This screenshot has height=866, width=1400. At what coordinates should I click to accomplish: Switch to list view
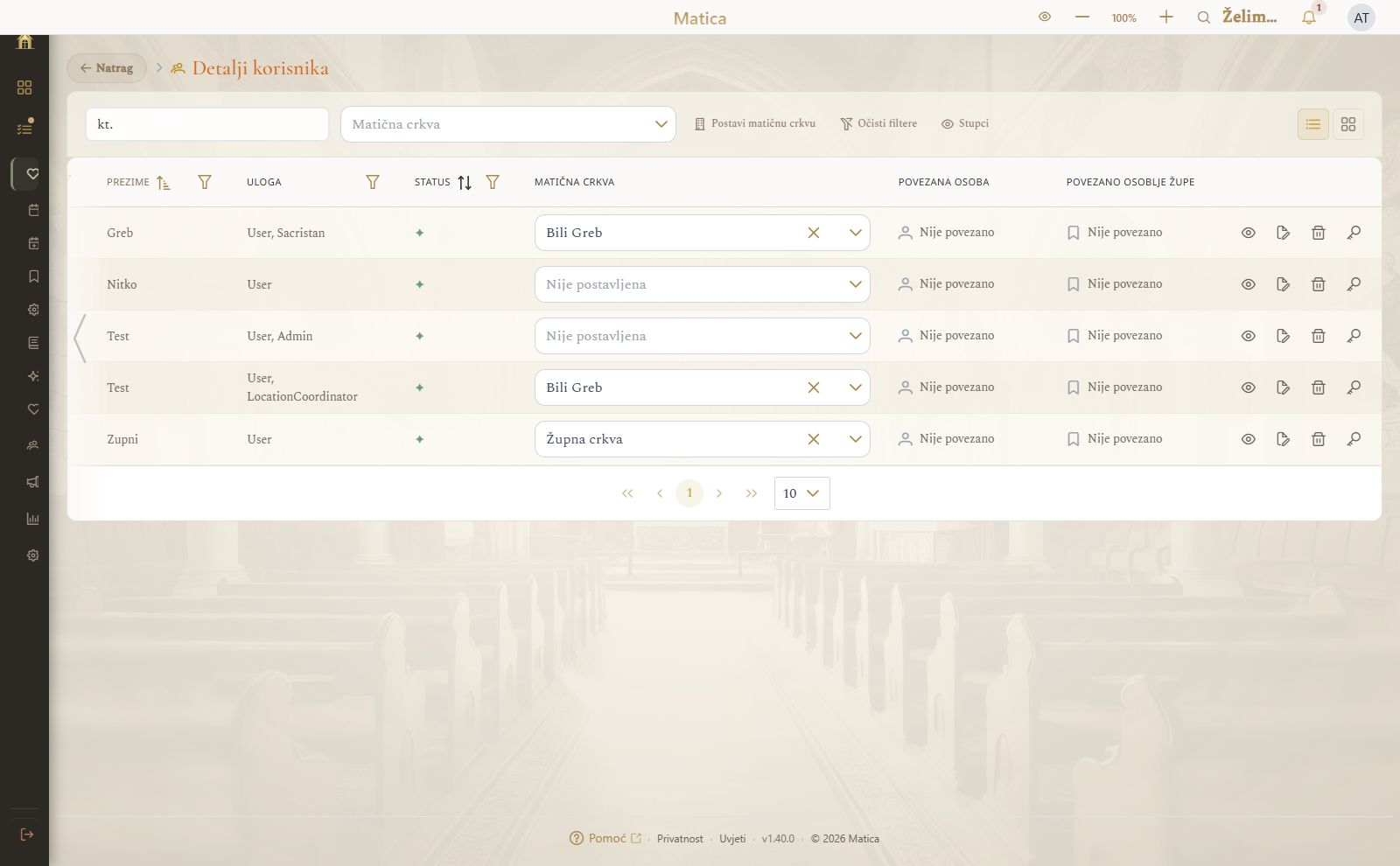(x=1313, y=124)
